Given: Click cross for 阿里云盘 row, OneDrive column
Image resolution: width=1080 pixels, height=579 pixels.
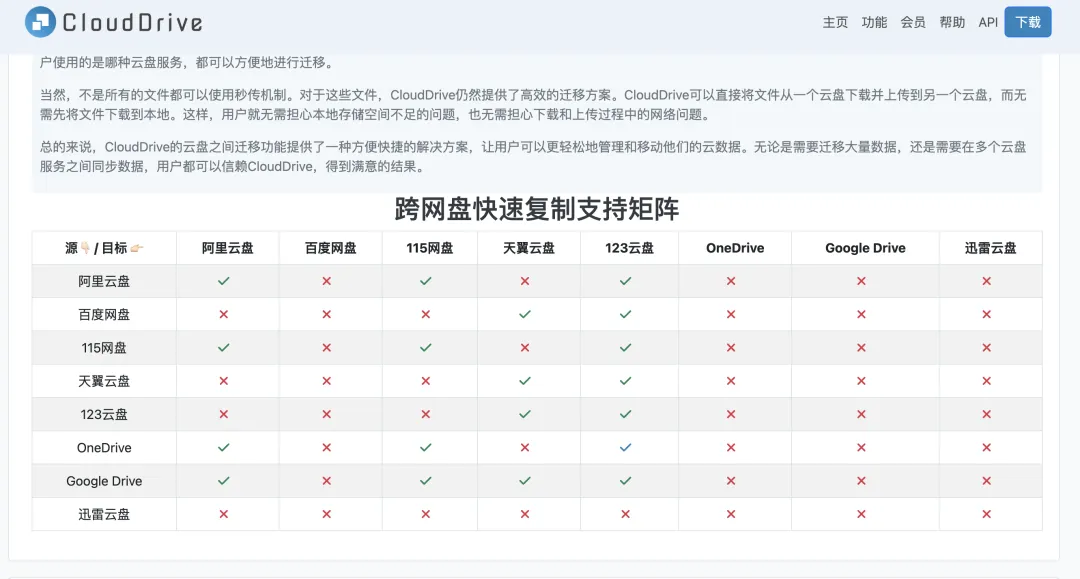Looking at the screenshot, I should click(x=731, y=281).
